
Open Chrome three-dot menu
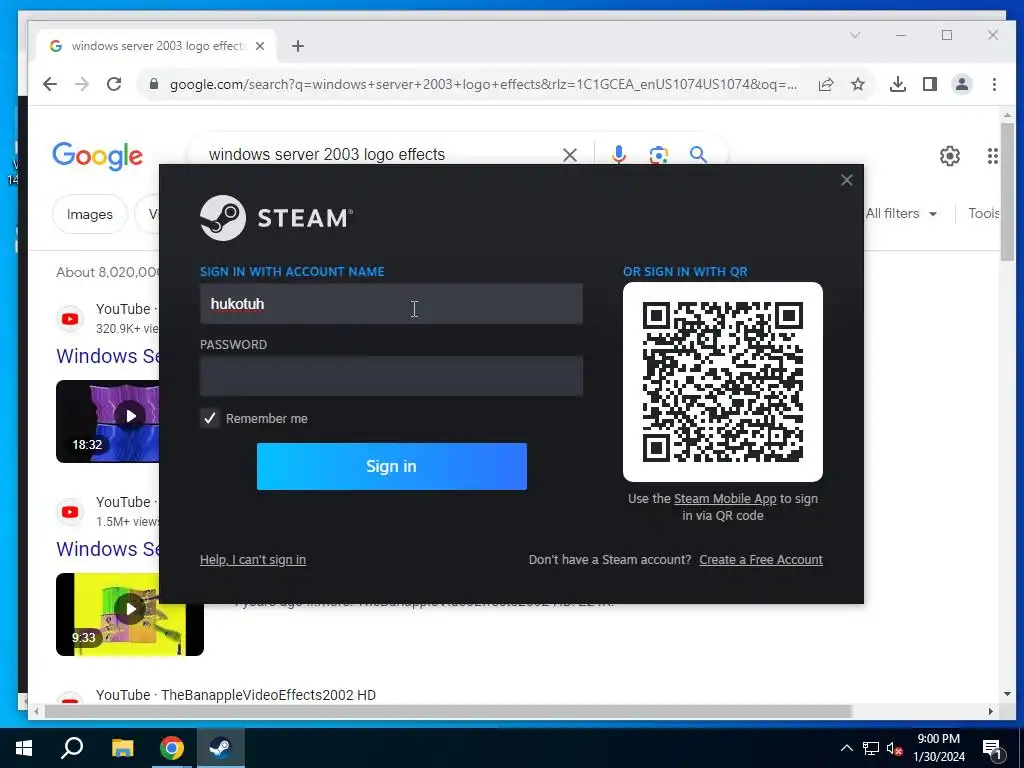tap(994, 84)
